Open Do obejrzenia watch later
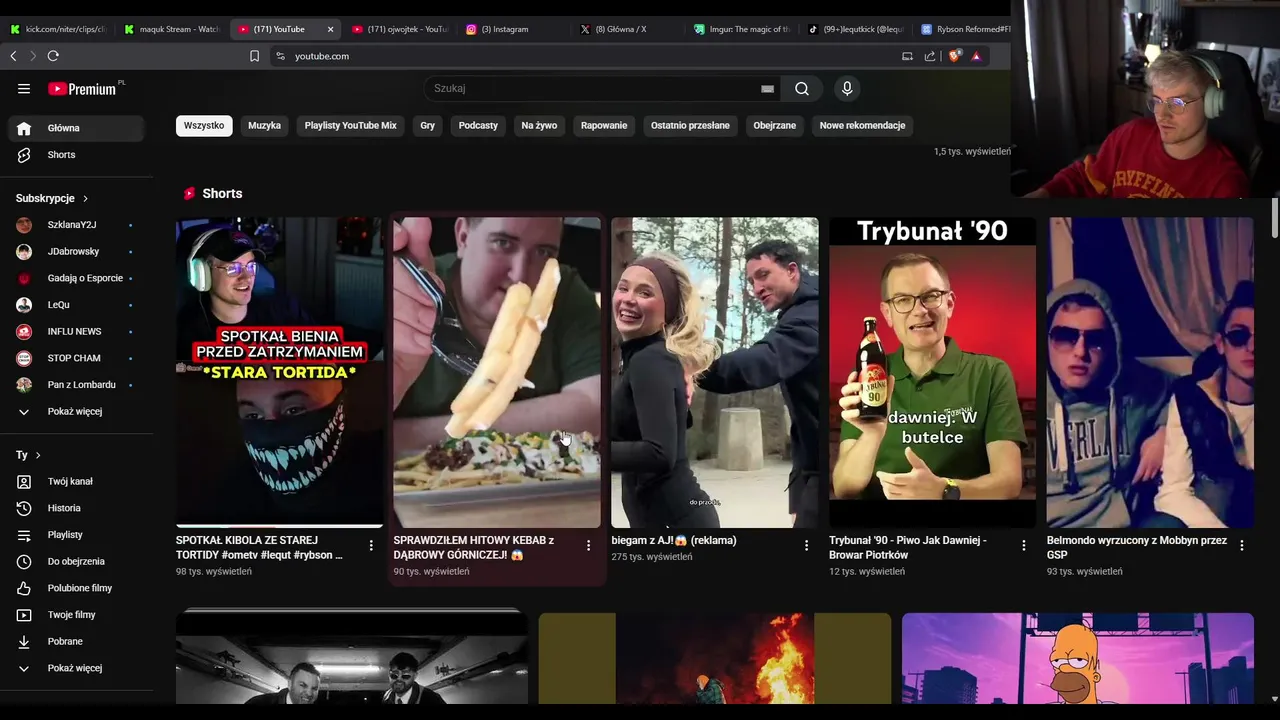Screen dimensions: 1280x720 pyautogui.click(x=77, y=562)
